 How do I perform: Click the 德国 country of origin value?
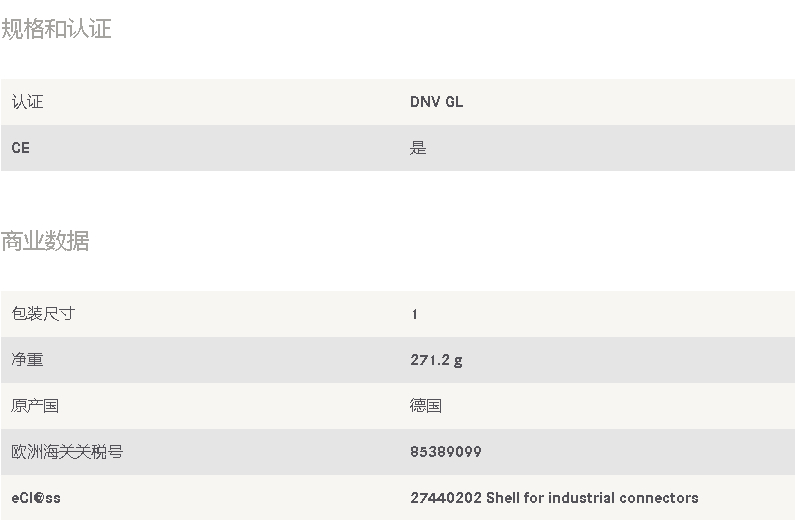(x=426, y=406)
